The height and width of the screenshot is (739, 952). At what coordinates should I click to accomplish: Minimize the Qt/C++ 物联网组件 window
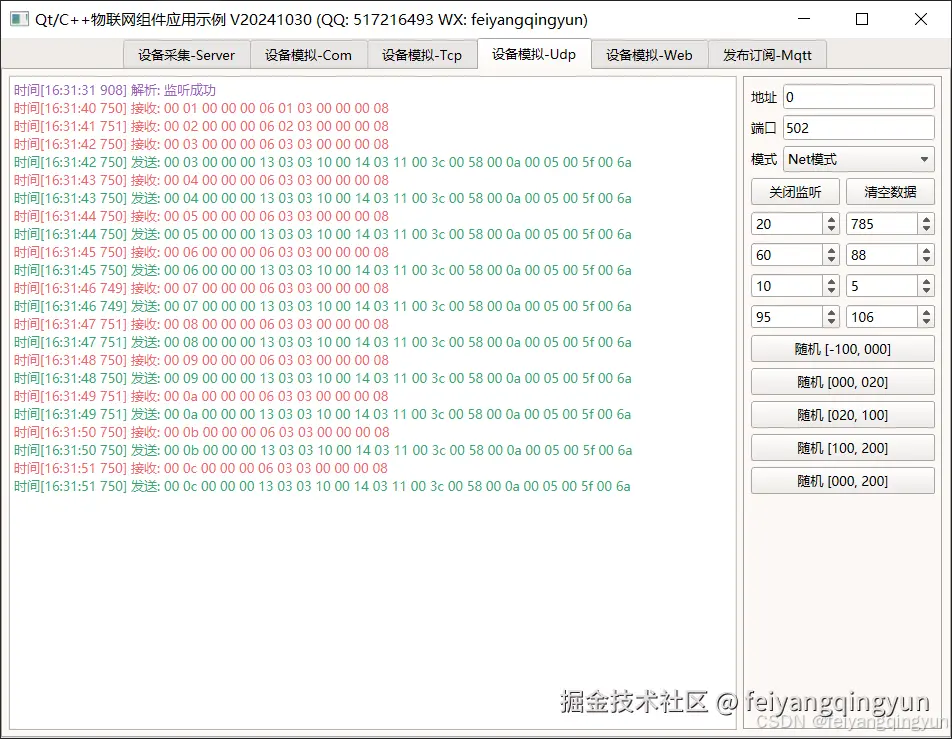[x=804, y=19]
